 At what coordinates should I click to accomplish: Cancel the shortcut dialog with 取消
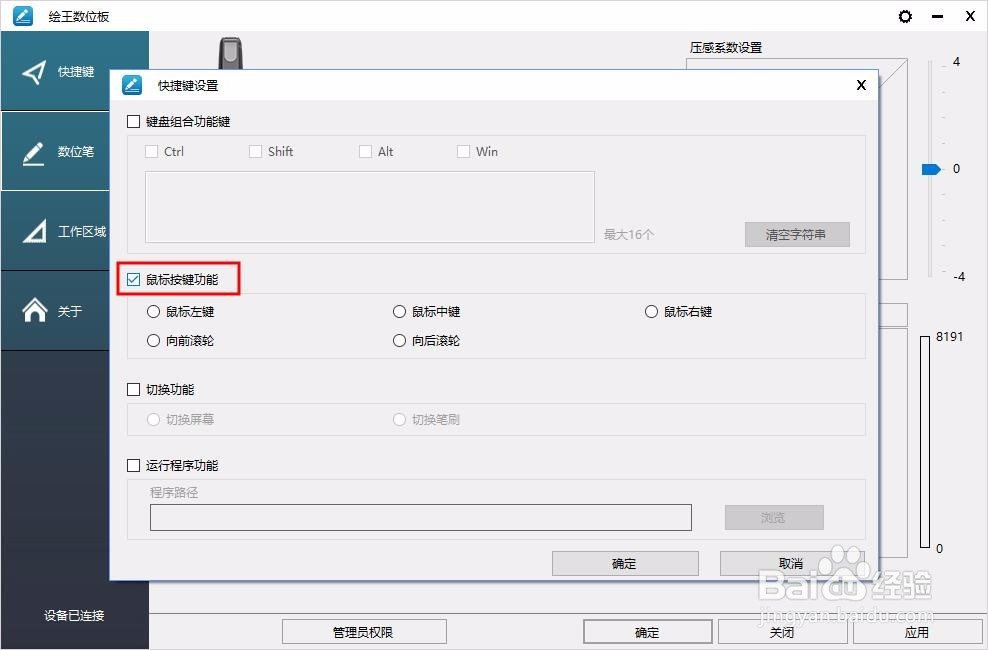pyautogui.click(x=790, y=563)
